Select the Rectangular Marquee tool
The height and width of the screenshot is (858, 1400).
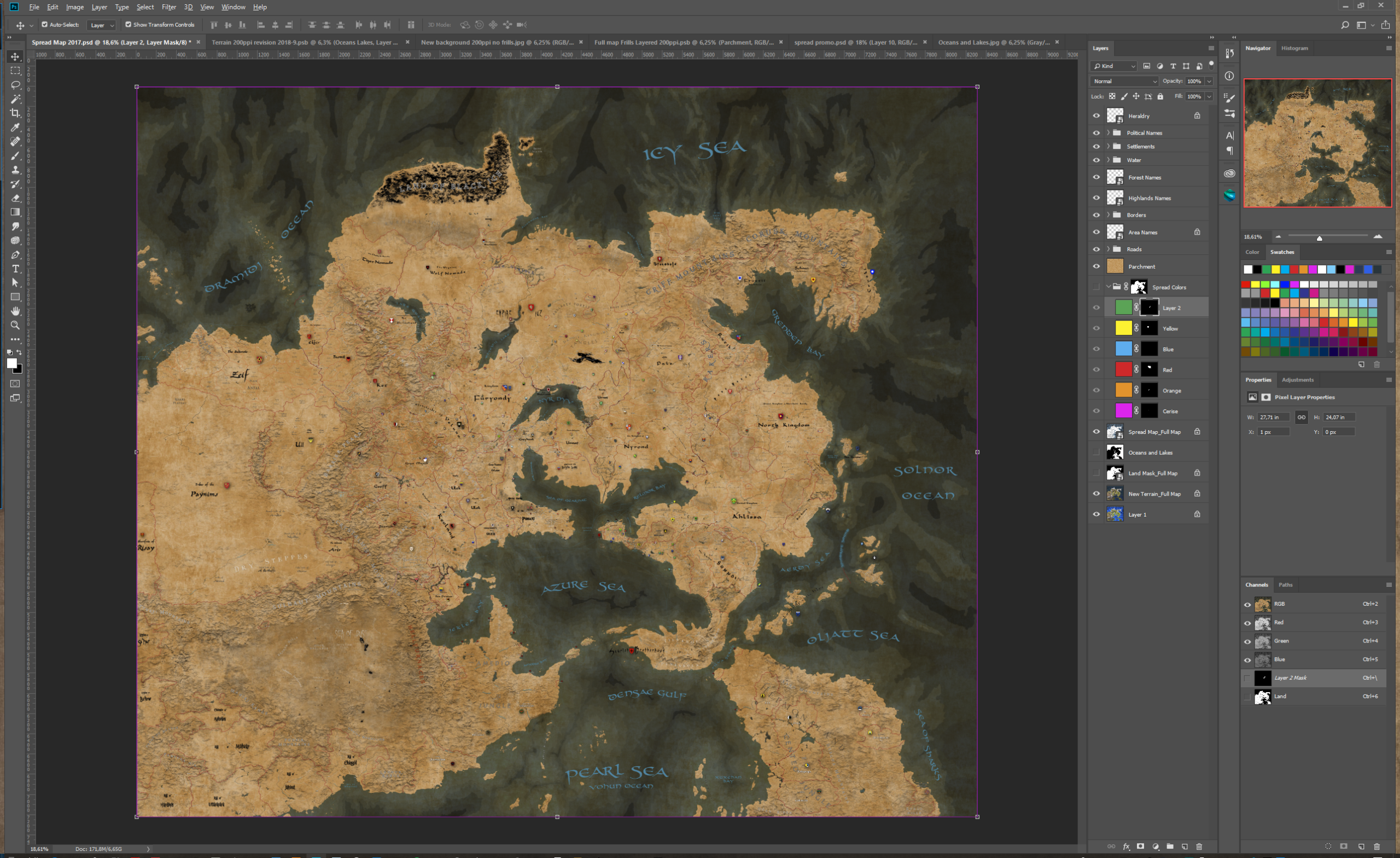click(15, 71)
